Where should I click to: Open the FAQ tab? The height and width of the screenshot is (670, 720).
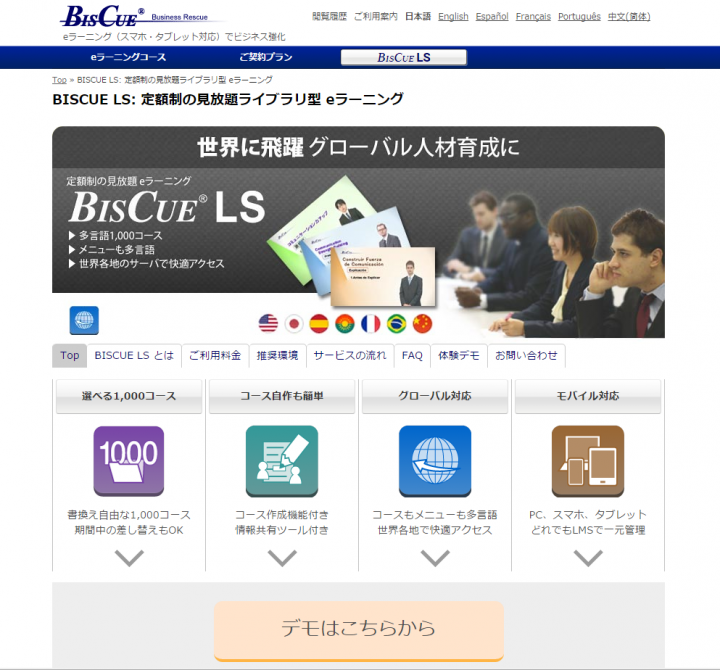coord(412,355)
